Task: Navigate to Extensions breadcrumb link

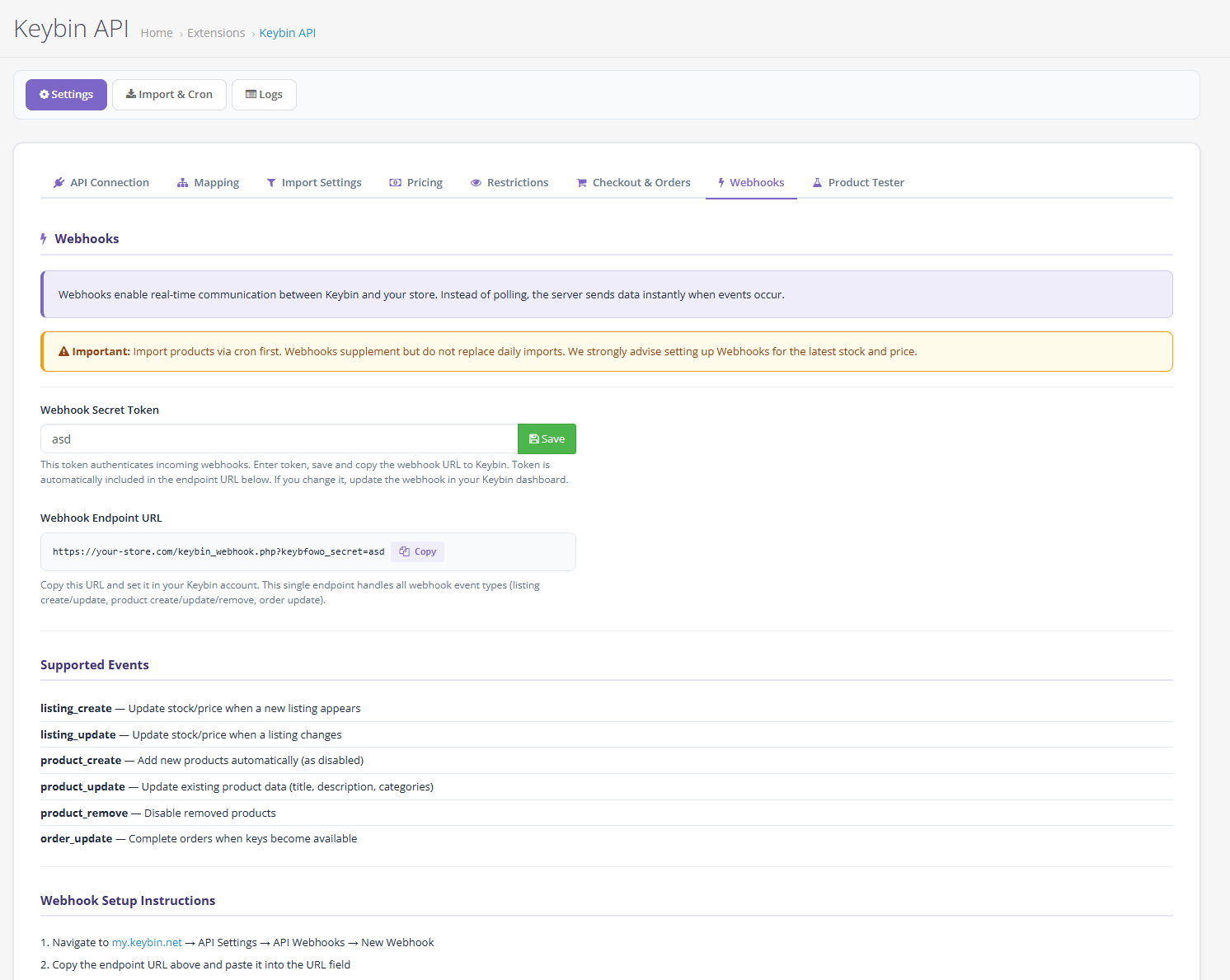Action: point(216,33)
